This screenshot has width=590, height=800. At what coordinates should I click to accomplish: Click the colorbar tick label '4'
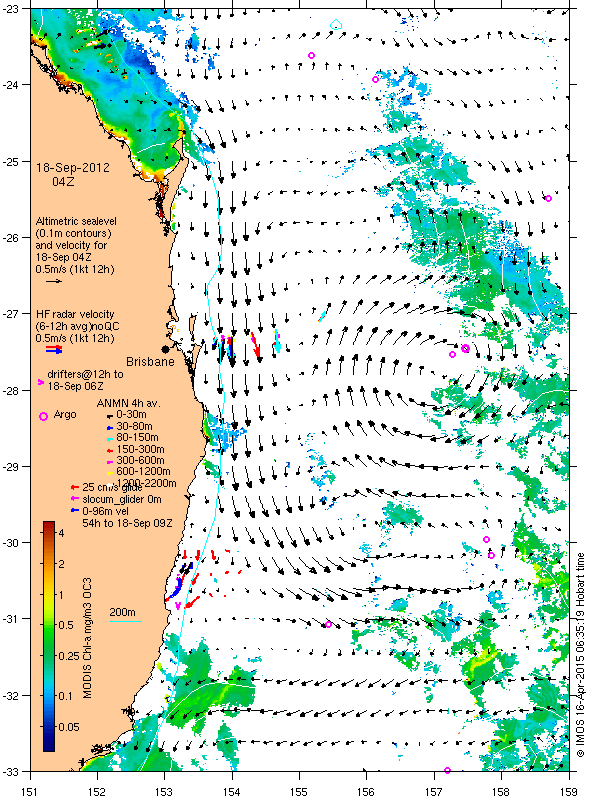pyautogui.click(x=61, y=533)
